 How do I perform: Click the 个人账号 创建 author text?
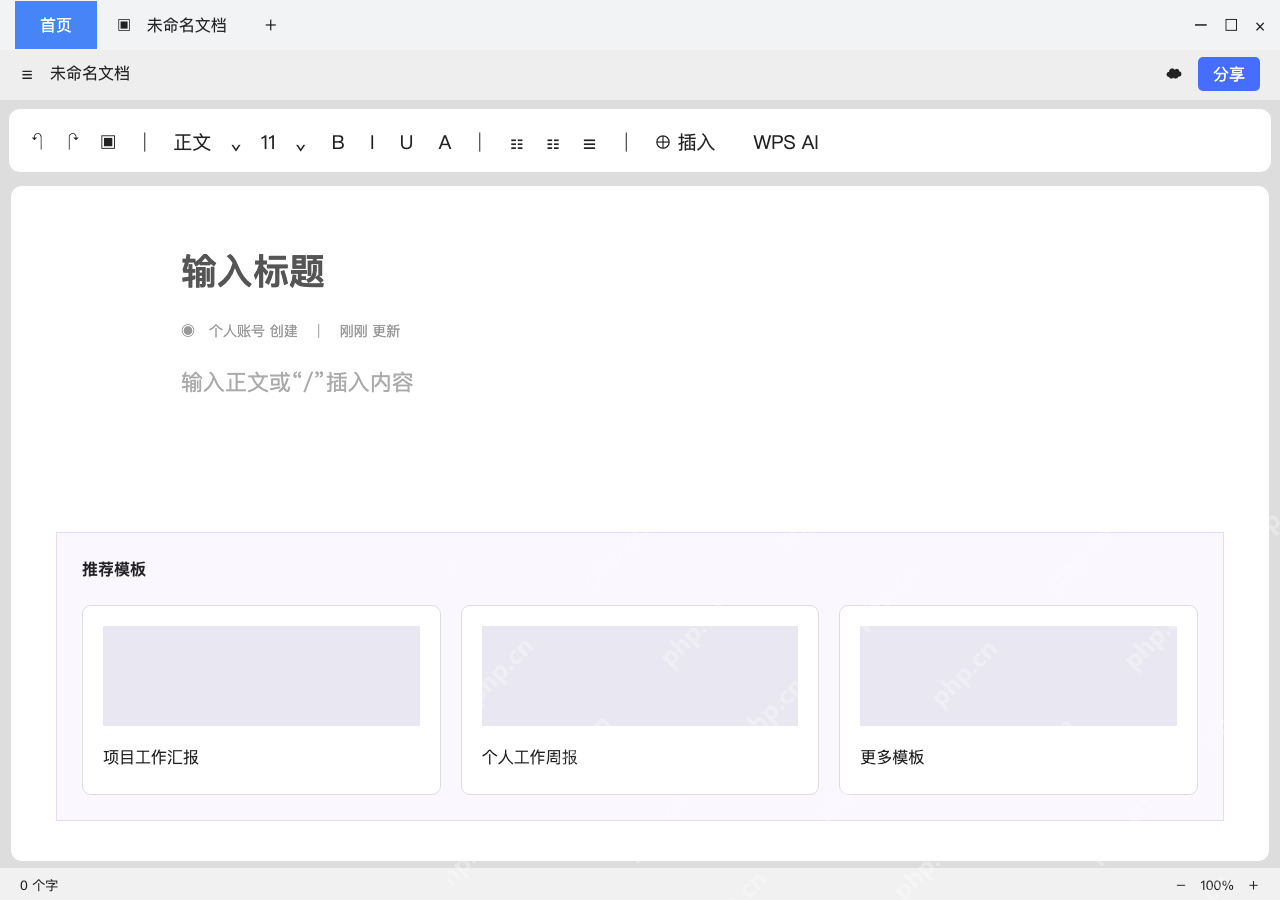pyautogui.click(x=253, y=331)
